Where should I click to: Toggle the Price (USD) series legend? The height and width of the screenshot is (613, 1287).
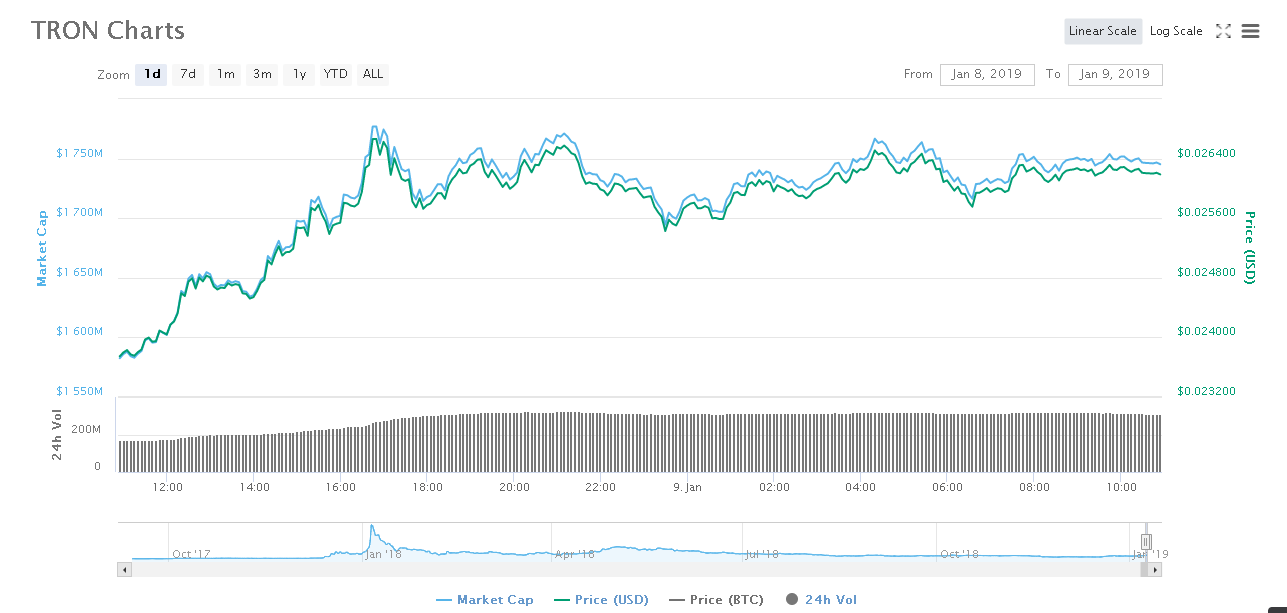(601, 600)
